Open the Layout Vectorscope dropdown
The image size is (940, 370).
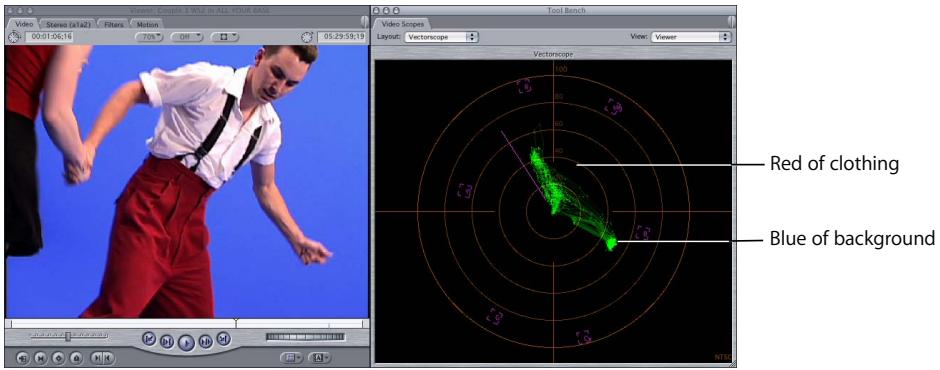tap(441, 37)
